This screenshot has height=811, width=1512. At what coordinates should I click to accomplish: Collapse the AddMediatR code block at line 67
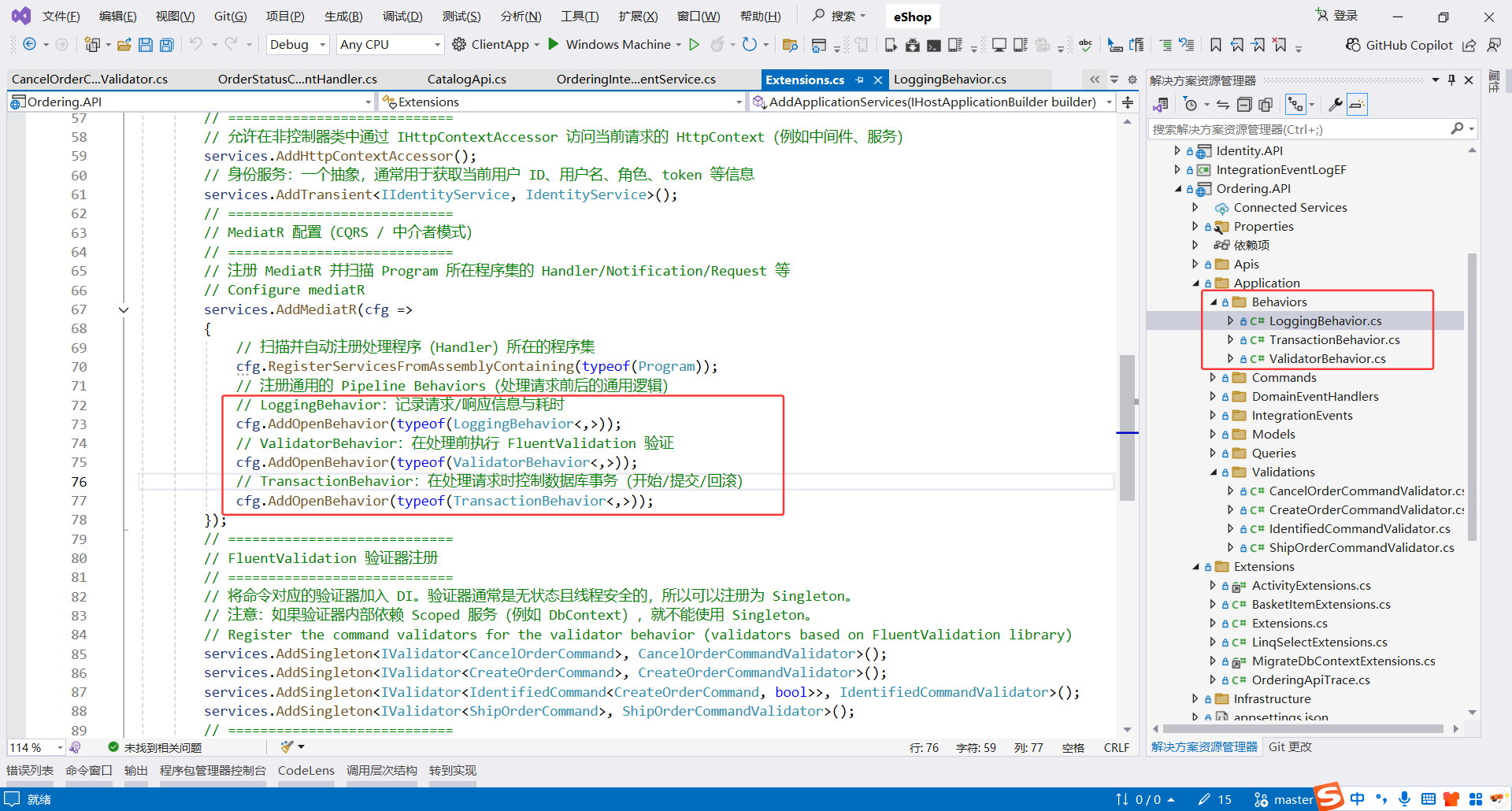tap(124, 309)
